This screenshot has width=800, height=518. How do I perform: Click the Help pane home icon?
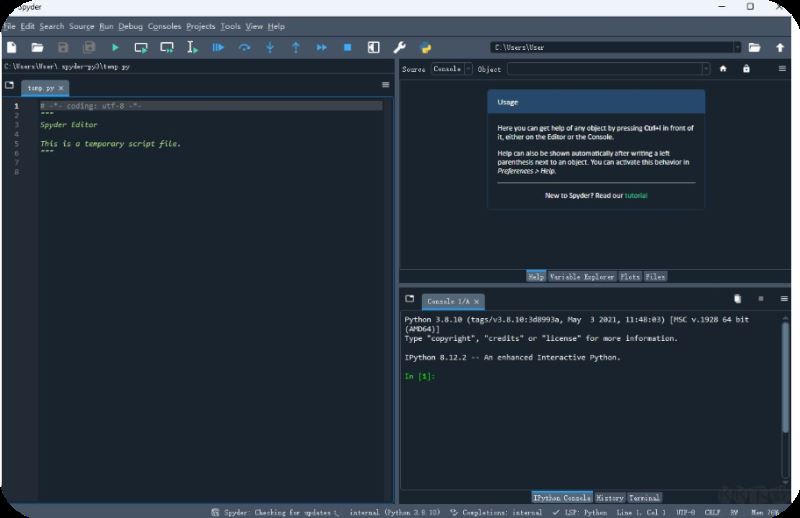pos(723,69)
